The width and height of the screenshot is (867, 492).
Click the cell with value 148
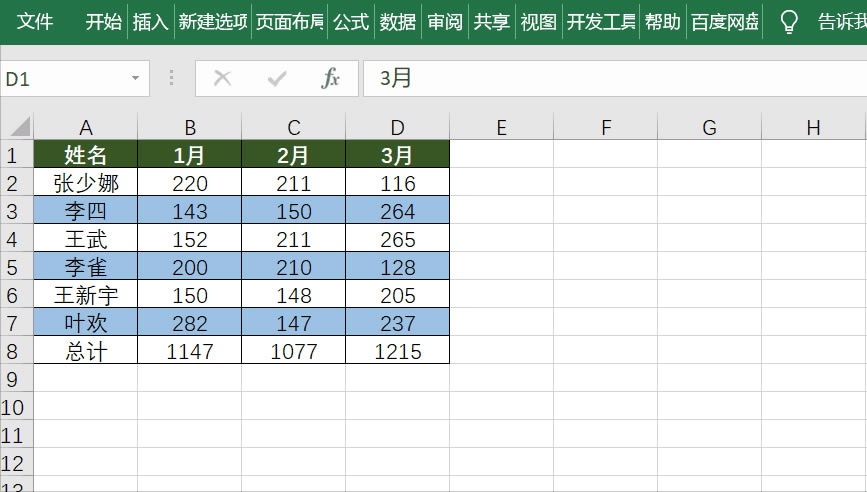point(294,295)
